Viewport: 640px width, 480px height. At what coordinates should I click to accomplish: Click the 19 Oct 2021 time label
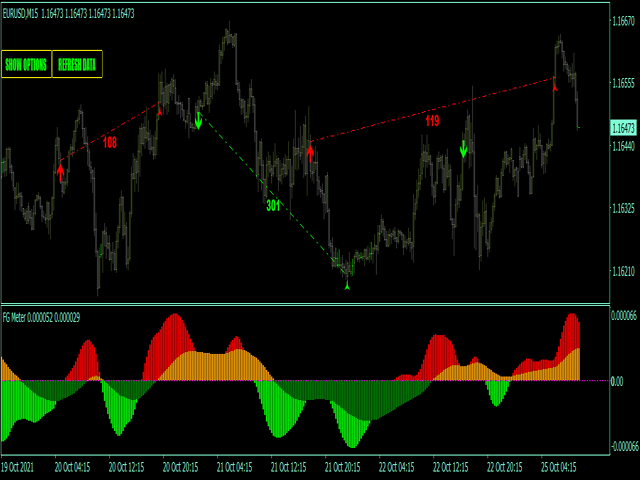[18, 467]
